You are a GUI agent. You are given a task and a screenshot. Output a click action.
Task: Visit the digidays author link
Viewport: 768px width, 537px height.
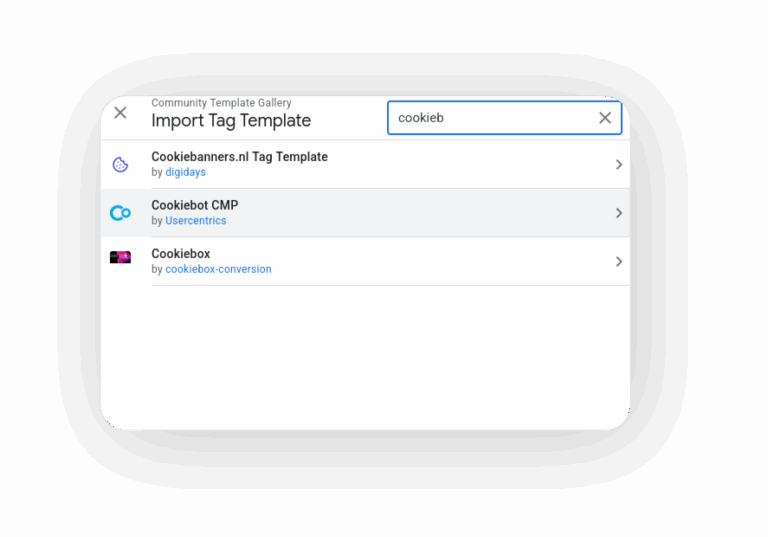(186, 172)
